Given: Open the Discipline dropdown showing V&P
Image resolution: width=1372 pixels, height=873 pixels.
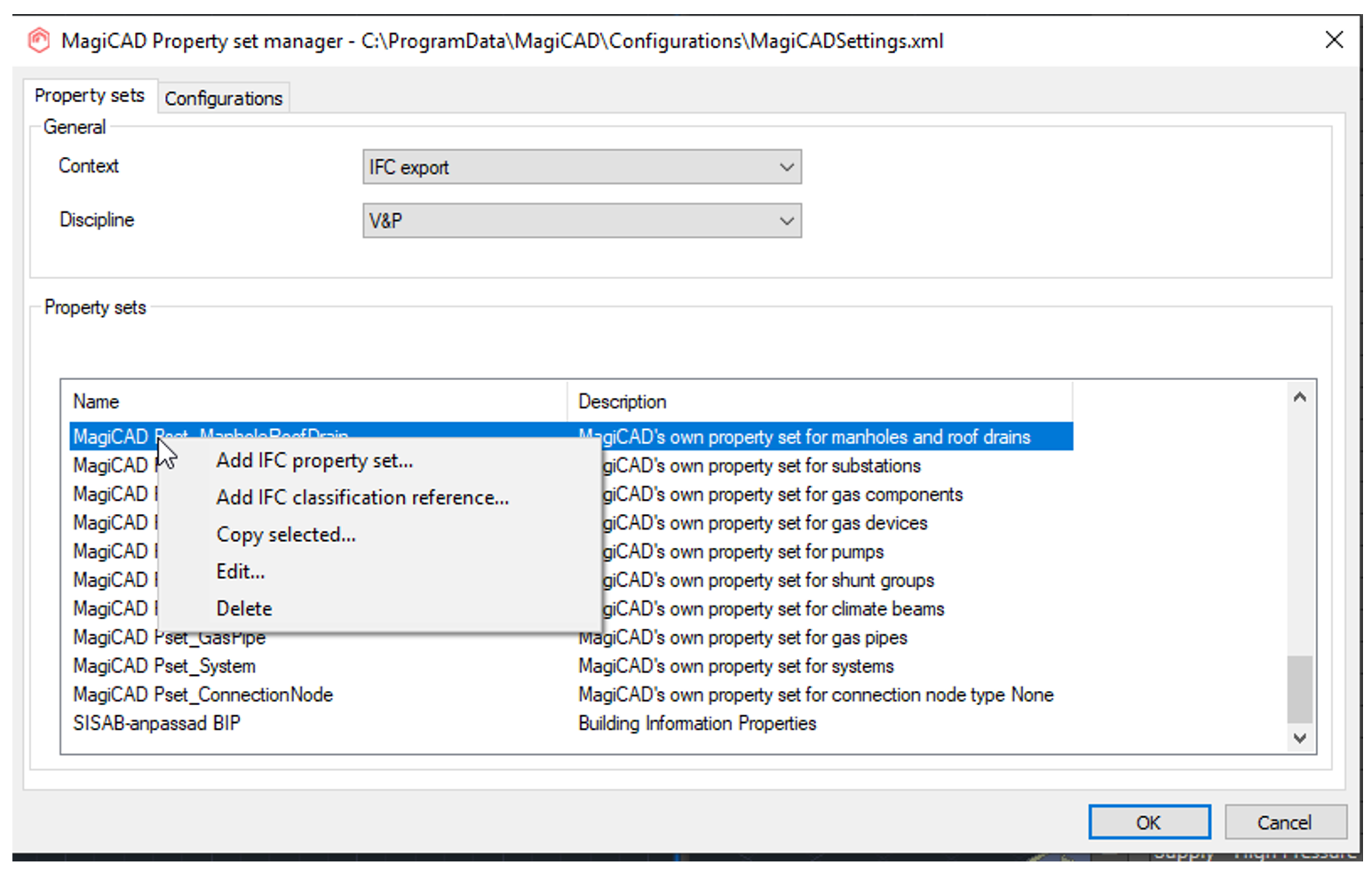Looking at the screenshot, I should tap(582, 221).
